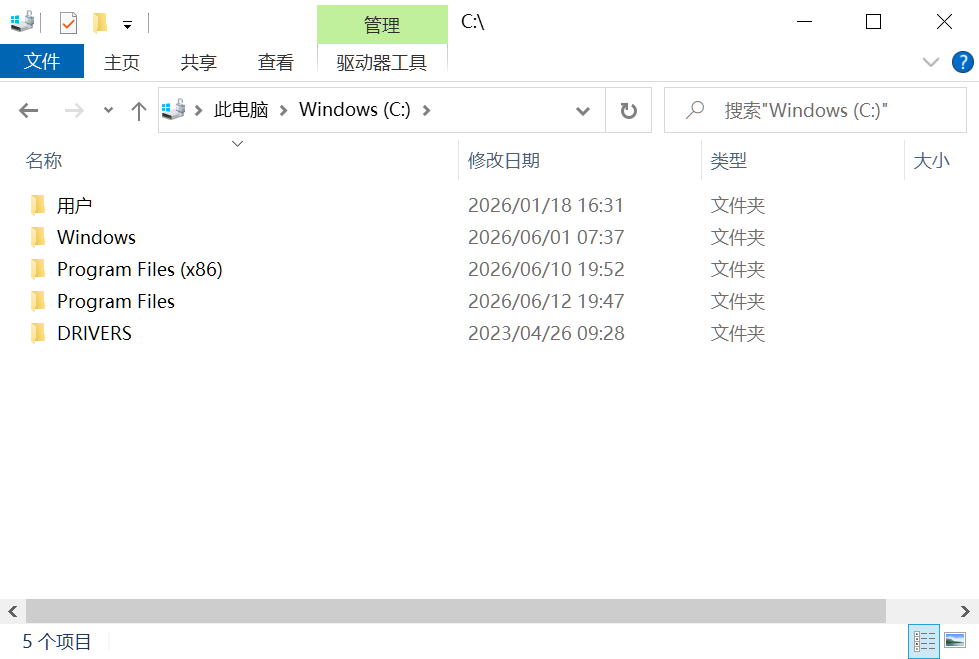The height and width of the screenshot is (659, 979).
Task: Click the search magnifier icon
Action: tap(694, 110)
